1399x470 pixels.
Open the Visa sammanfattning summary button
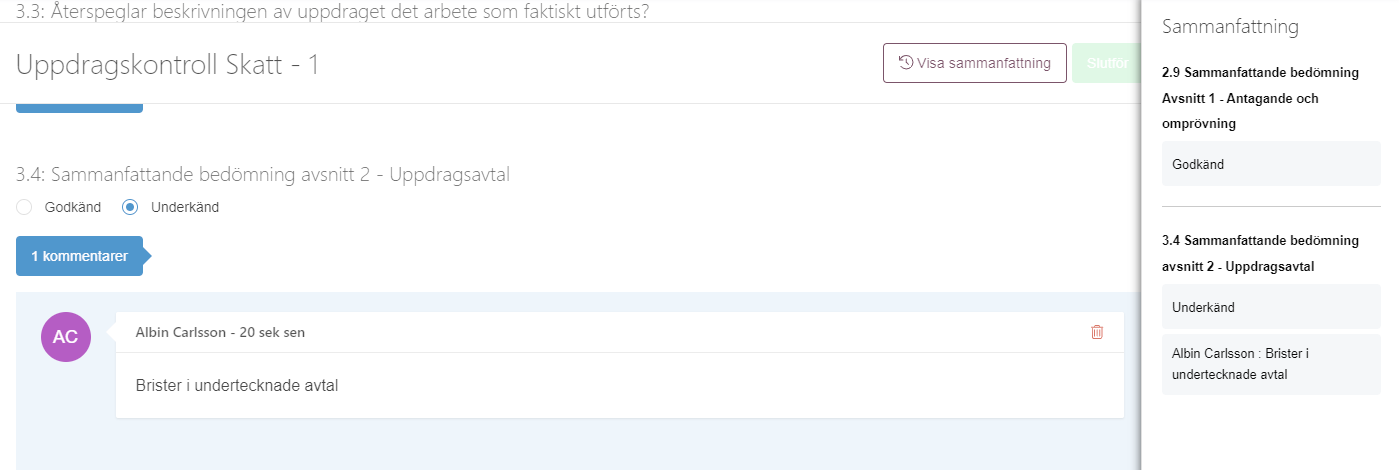(x=975, y=63)
